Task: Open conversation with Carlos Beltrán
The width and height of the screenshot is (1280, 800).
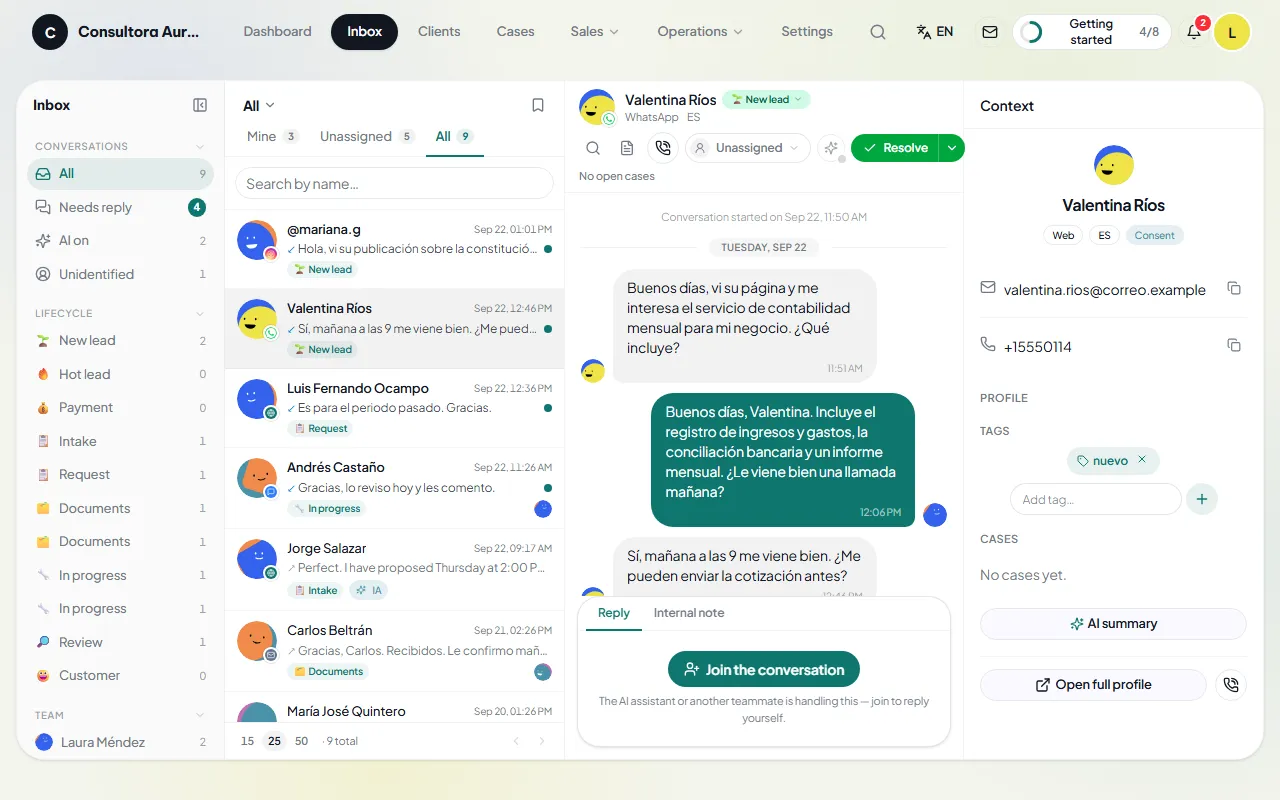Action: click(394, 651)
